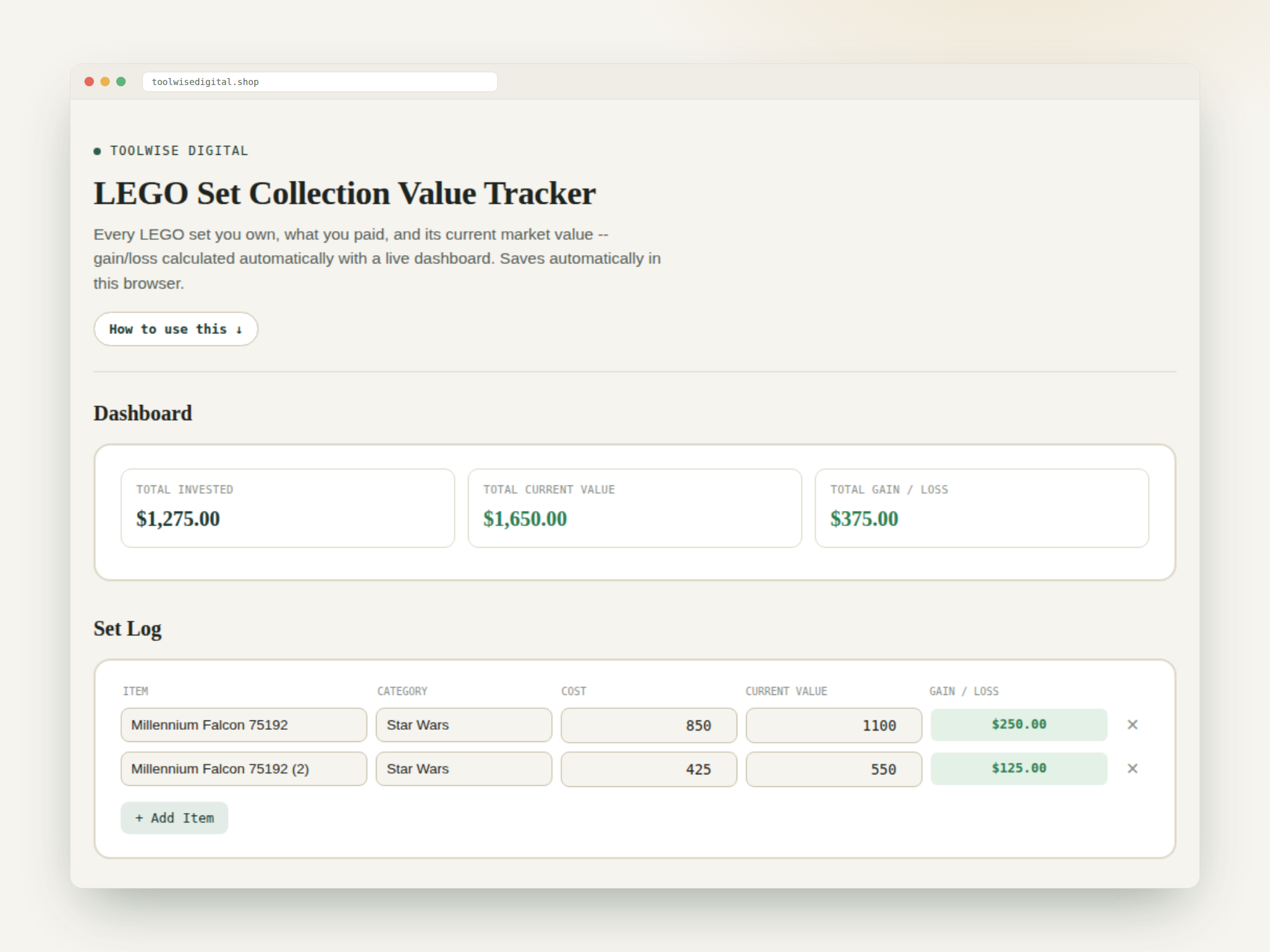The height and width of the screenshot is (952, 1270).
Task: Click the LEGO Set Collection Value Tracker title
Action: [345, 194]
